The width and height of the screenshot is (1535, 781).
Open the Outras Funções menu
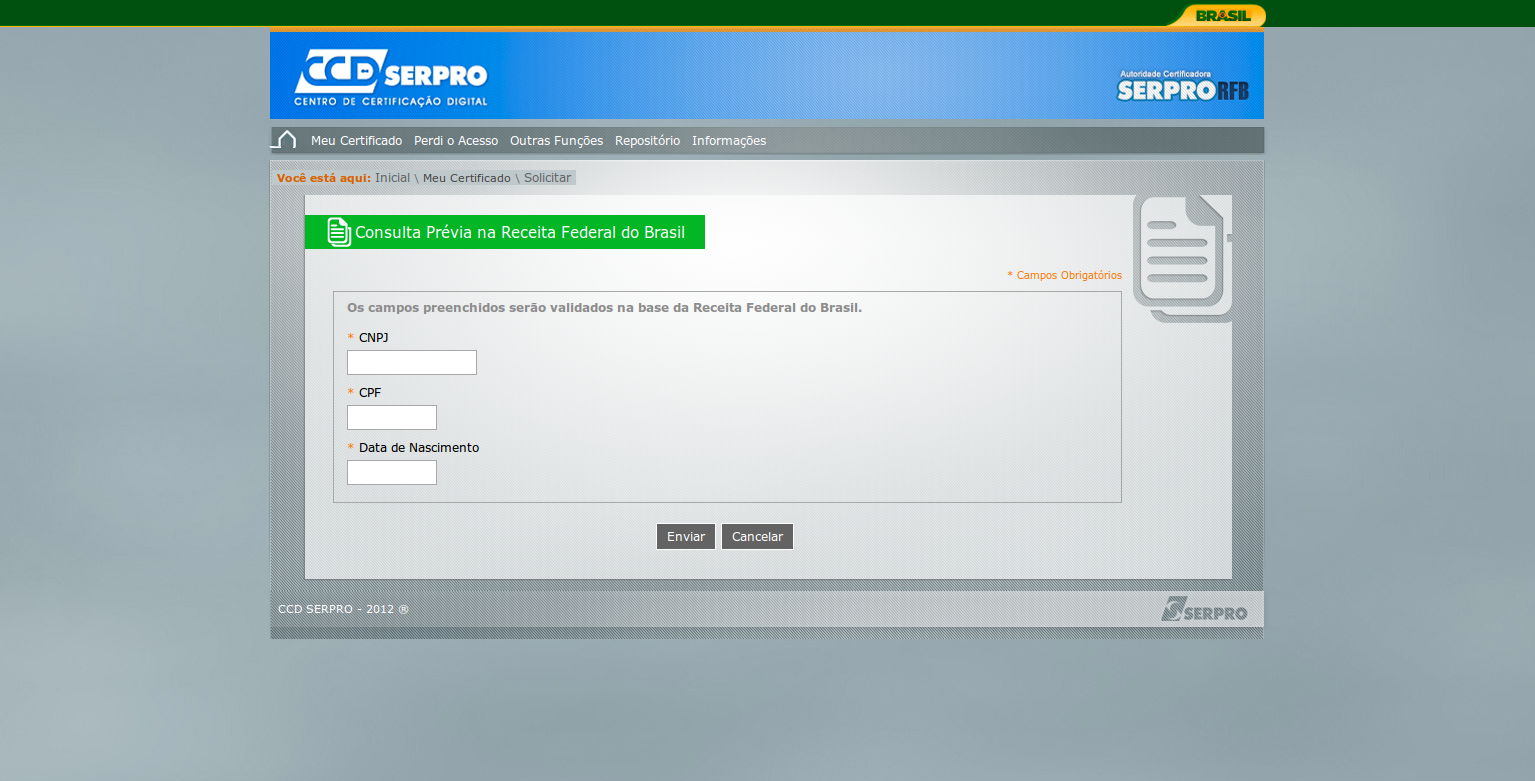pos(556,141)
